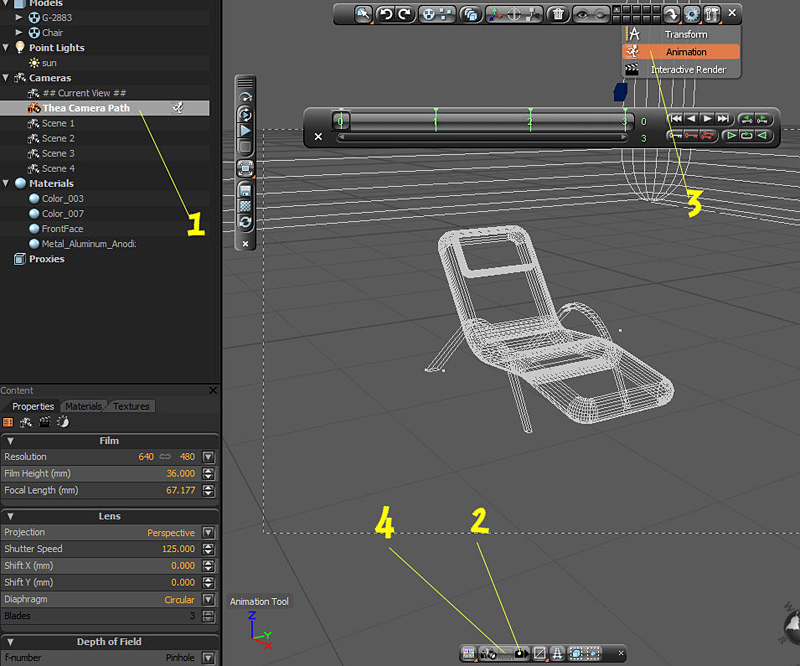Screen dimensions: 800x666
Task: Click the save disk icon in vertical toolbar
Action: click(x=245, y=189)
